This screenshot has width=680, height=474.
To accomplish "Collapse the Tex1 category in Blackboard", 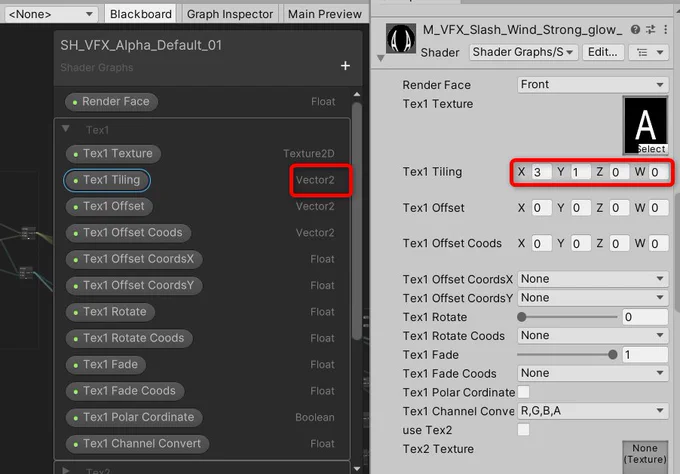I will tap(66, 129).
